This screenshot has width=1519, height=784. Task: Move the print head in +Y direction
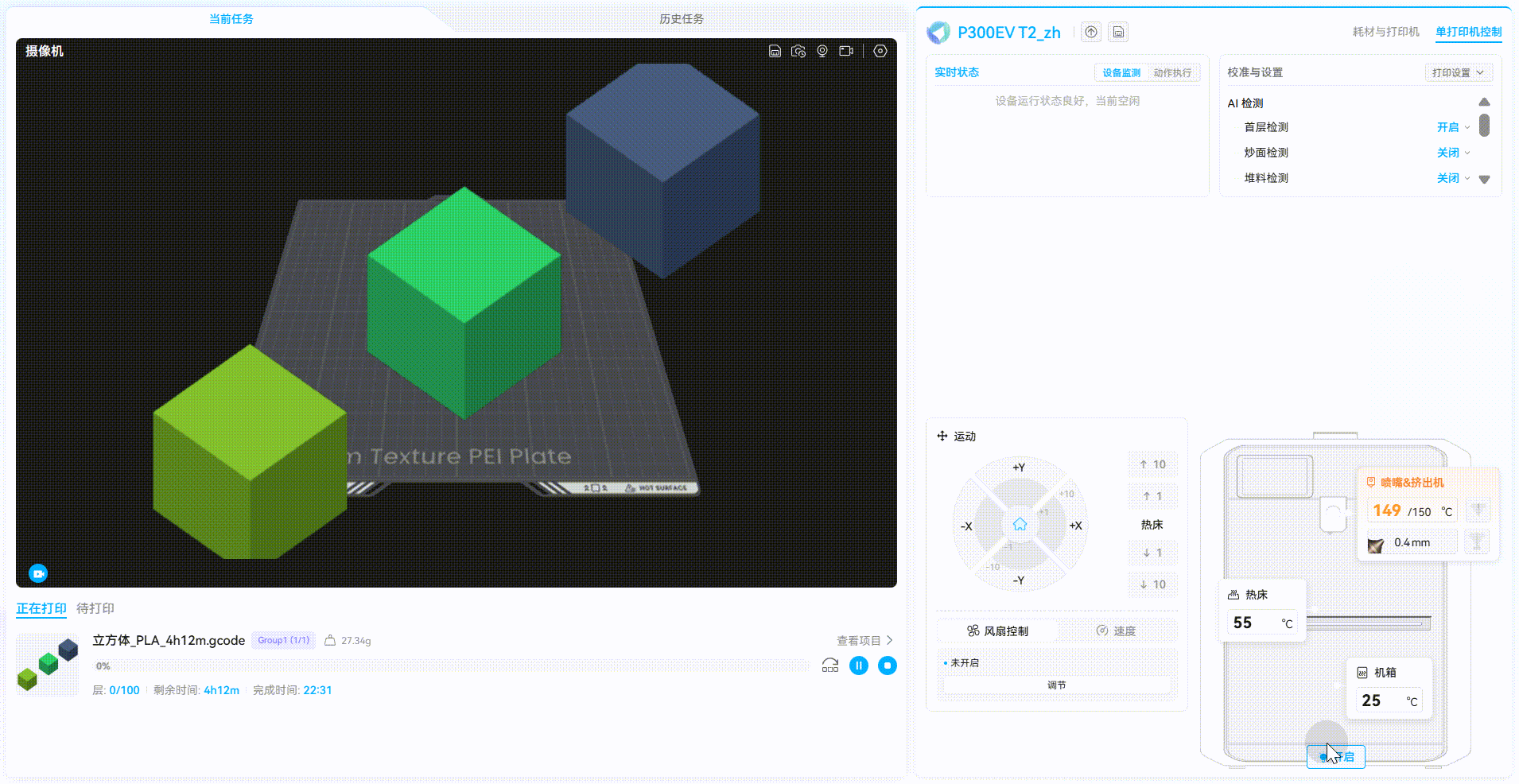pos(1019,468)
